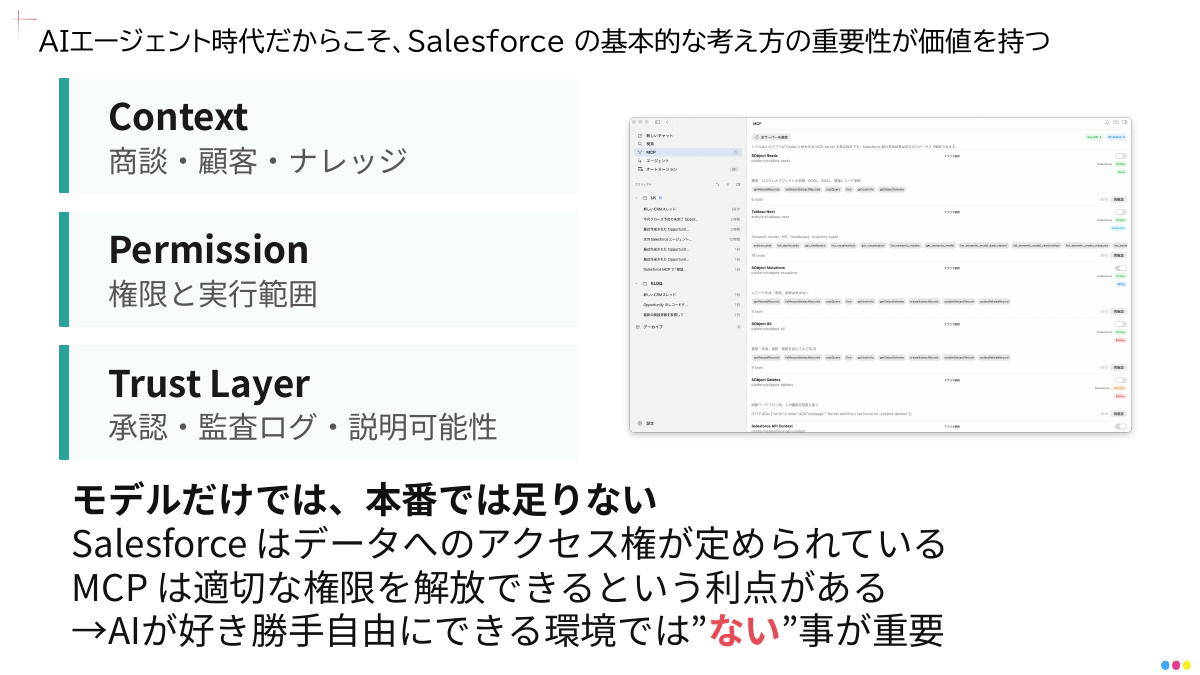Viewport: 1200px width, 675px height.
Task: Click the collapse-all icon in the projects header
Action: (x=718, y=184)
